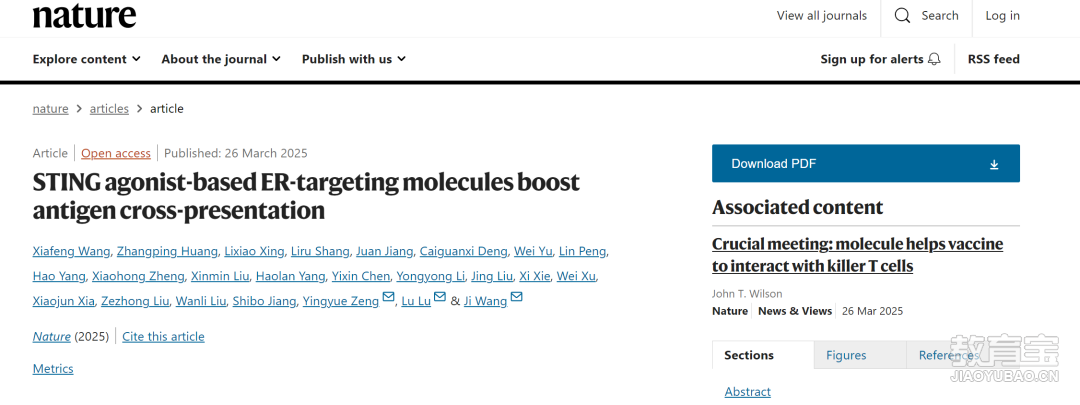Click the search magnifier icon
The width and height of the screenshot is (1080, 405).
point(902,16)
